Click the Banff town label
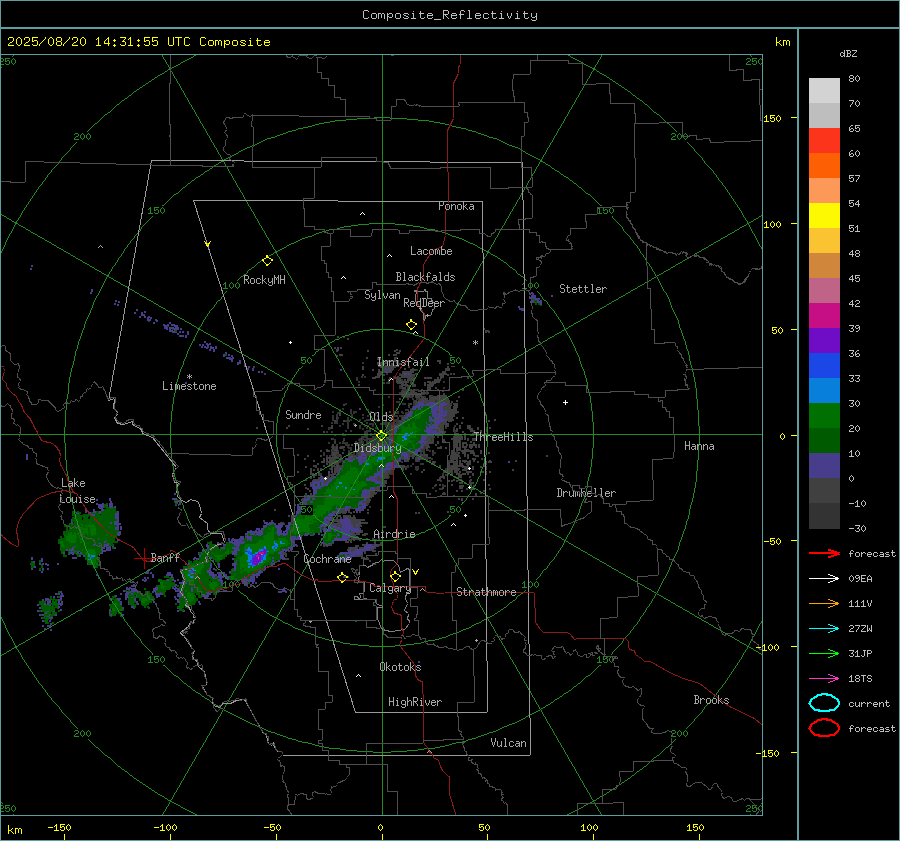The width and height of the screenshot is (900, 841). pyautogui.click(x=165, y=558)
